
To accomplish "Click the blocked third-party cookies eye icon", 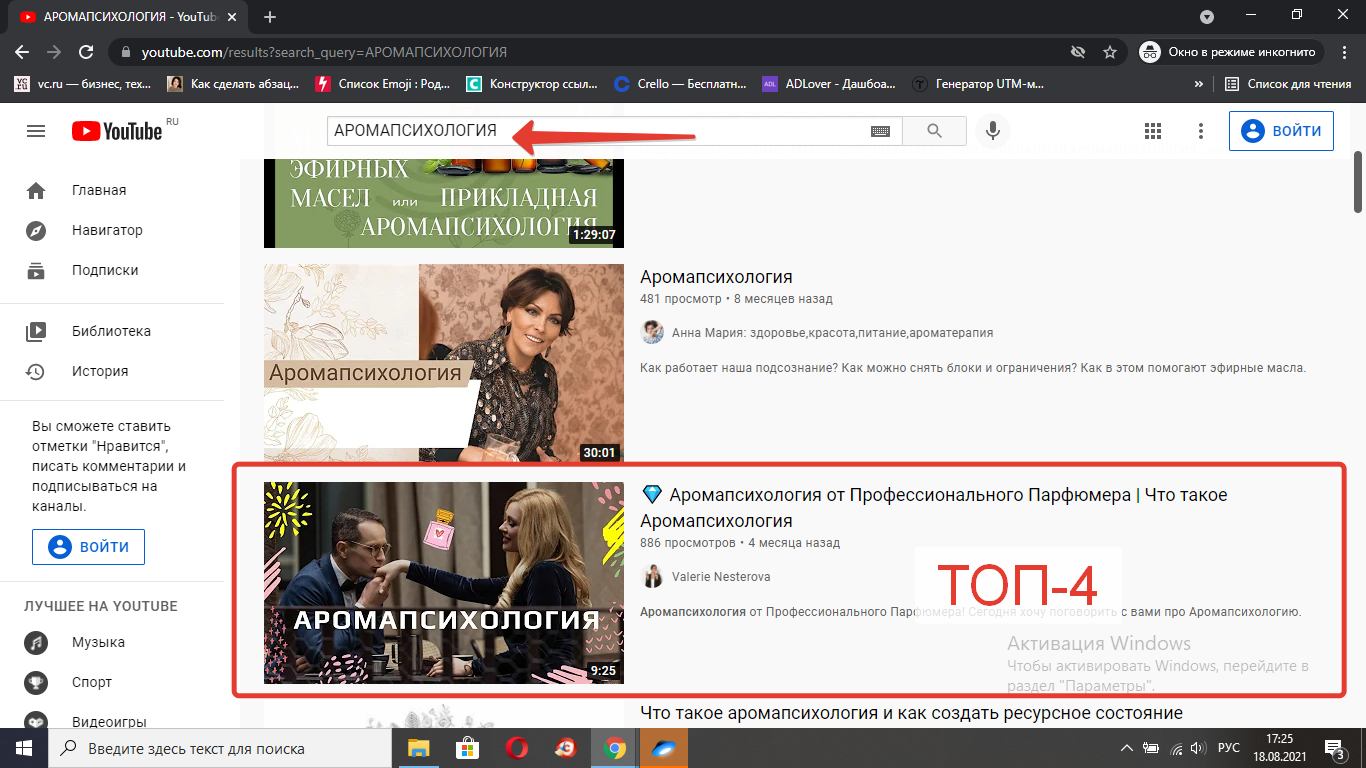I will (x=1077, y=52).
